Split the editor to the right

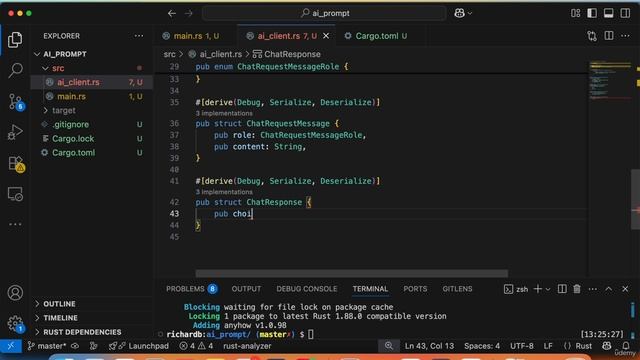[609, 36]
